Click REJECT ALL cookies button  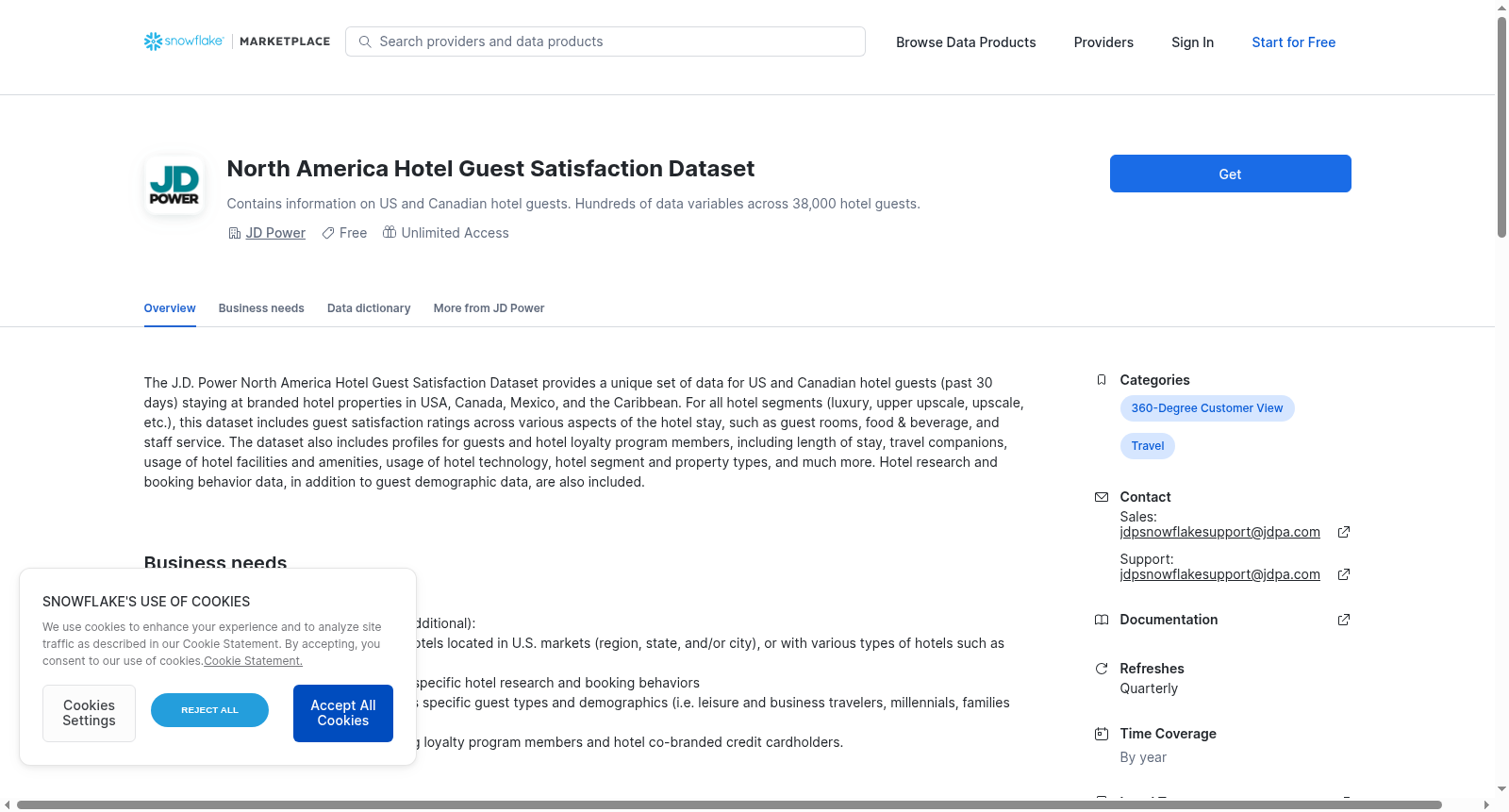209,710
